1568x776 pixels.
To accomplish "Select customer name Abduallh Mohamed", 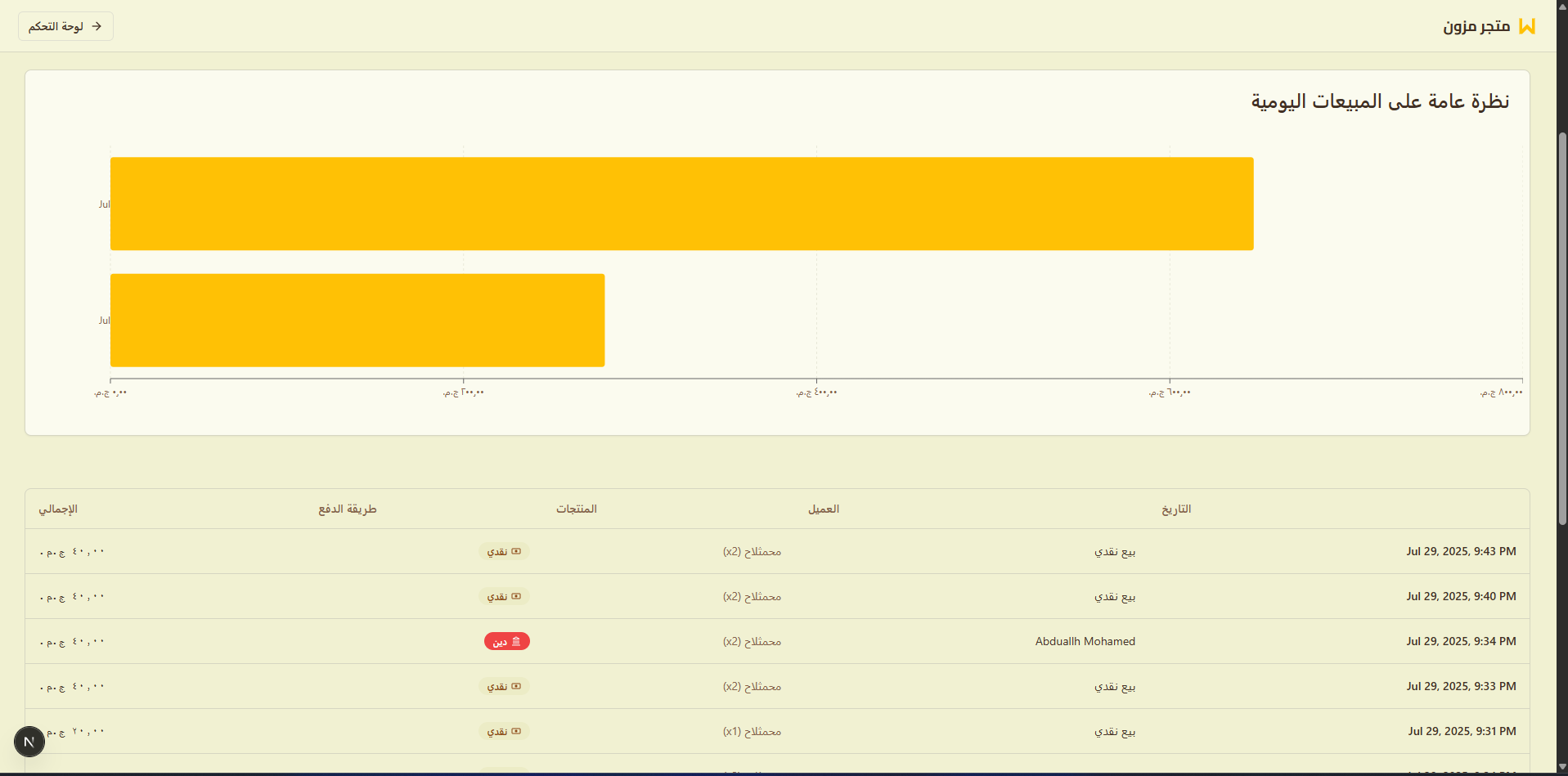I will 1085,642.
